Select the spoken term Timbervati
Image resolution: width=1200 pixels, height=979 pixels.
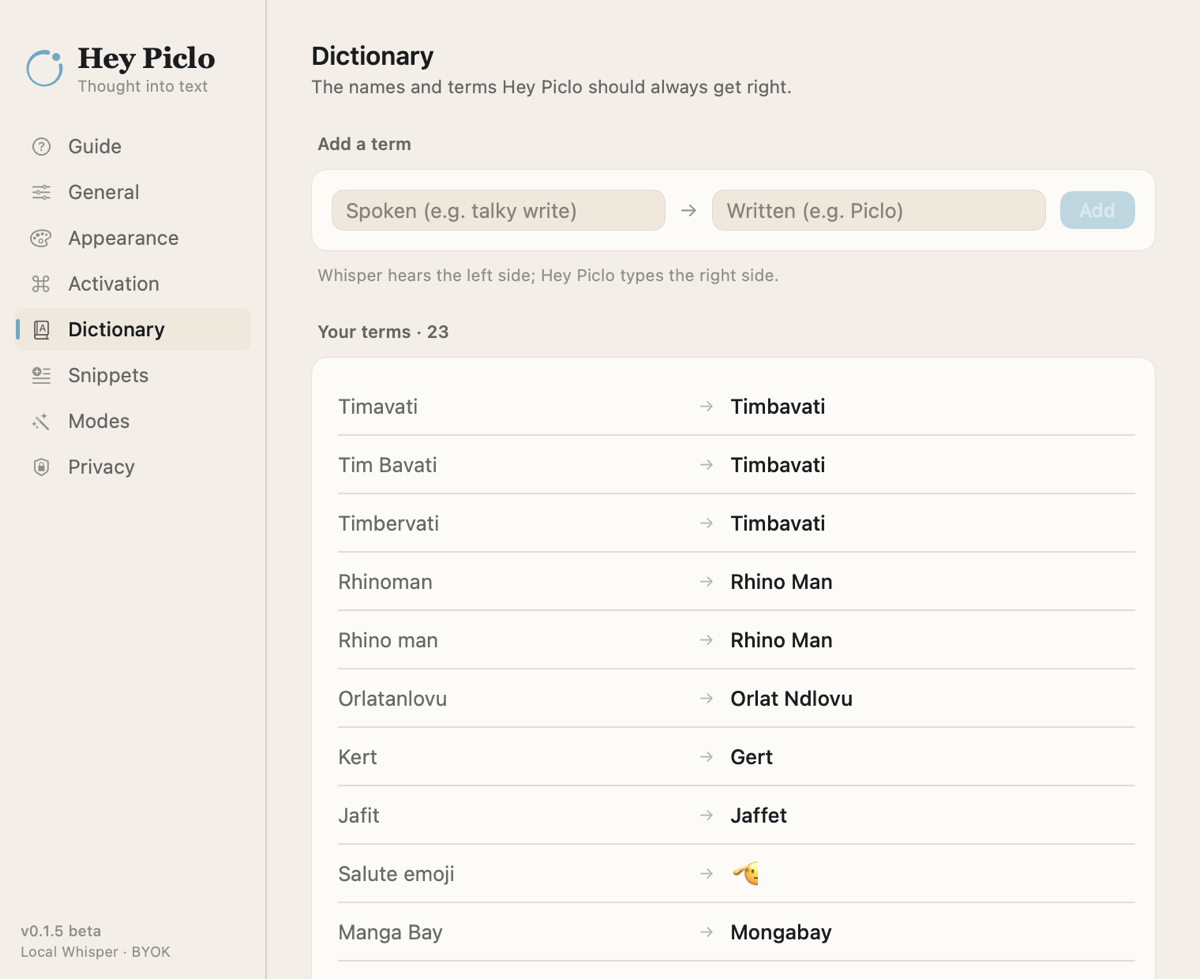click(x=388, y=524)
